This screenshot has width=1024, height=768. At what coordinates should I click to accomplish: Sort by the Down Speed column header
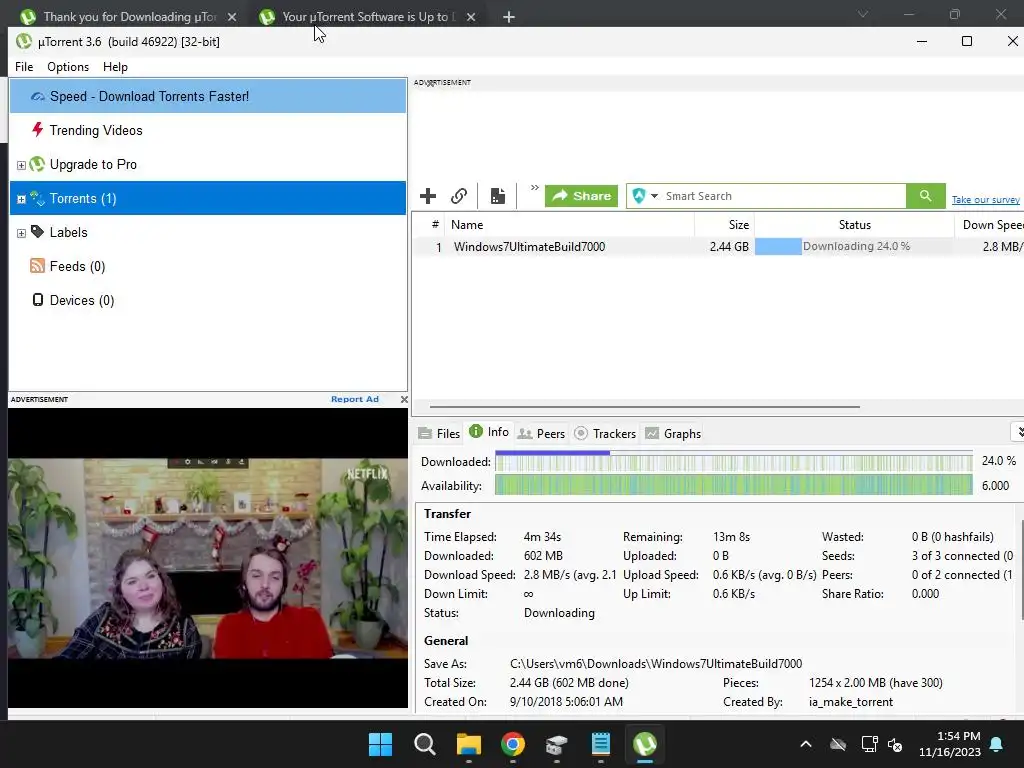tap(989, 225)
